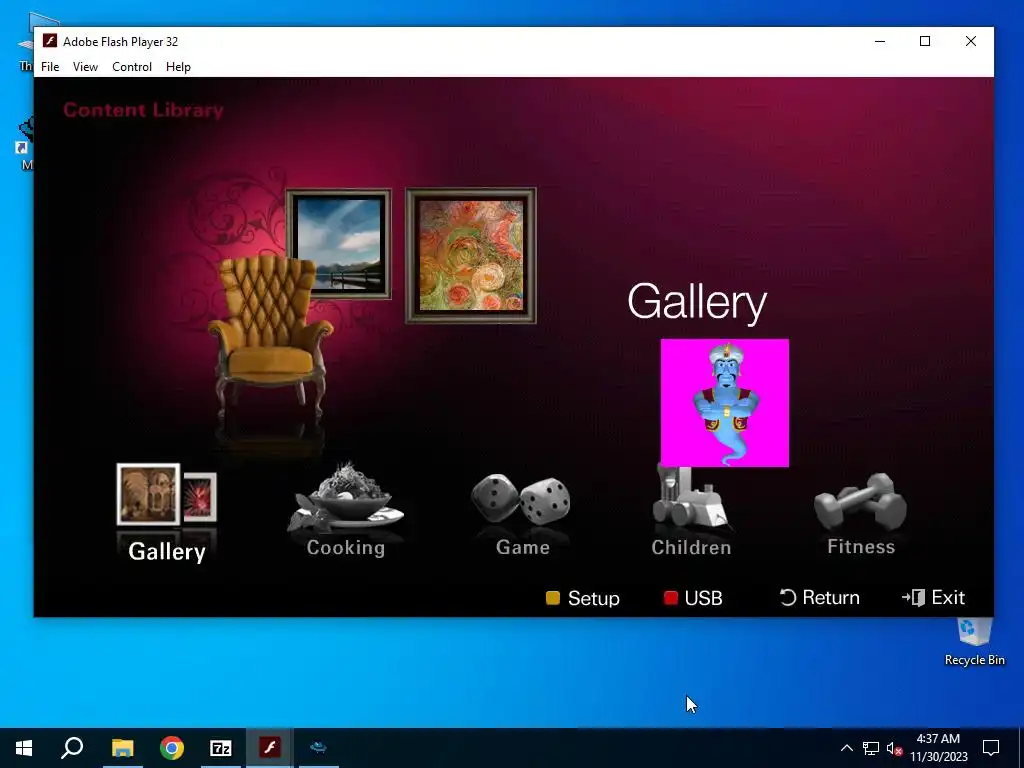Click the floral roses framed painting

(471, 255)
